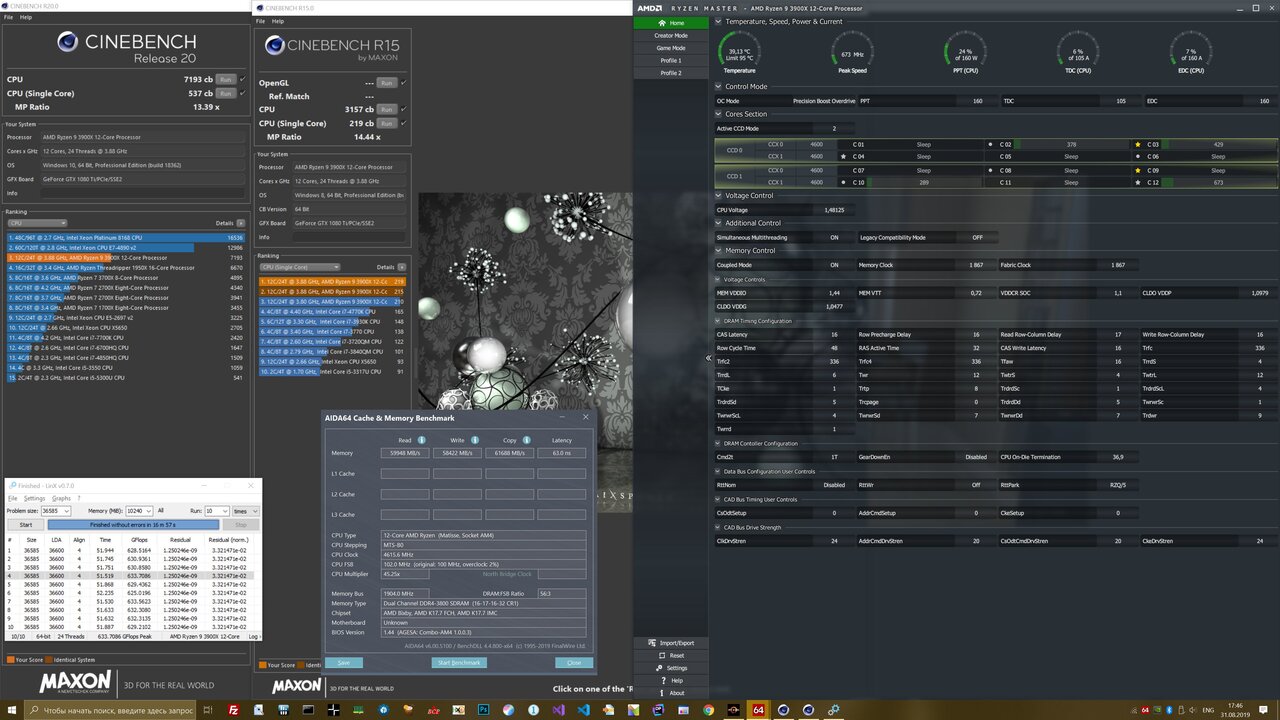Open Photoshop from the taskbar
The image size is (1280, 720).
click(483, 710)
